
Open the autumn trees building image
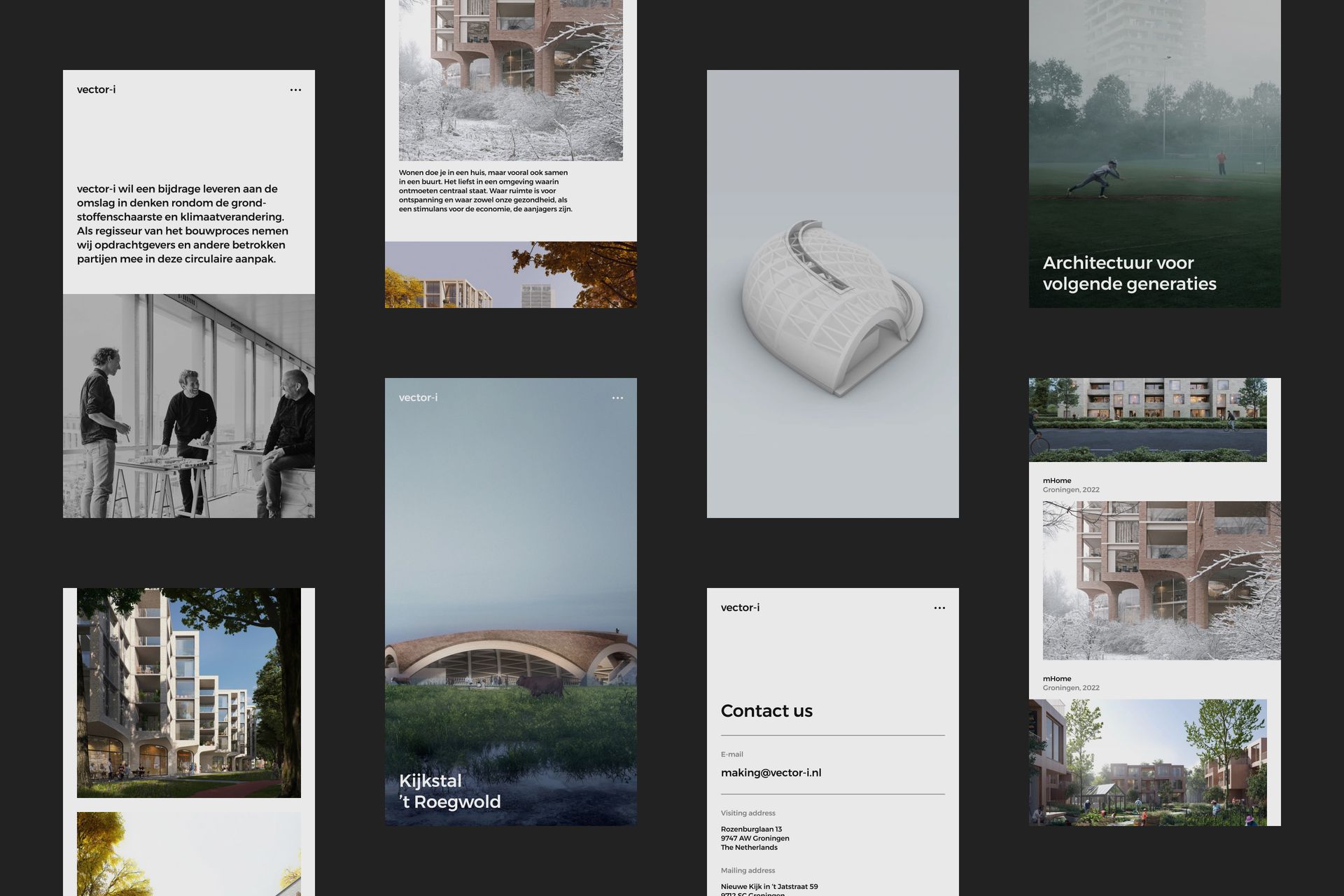point(511,275)
